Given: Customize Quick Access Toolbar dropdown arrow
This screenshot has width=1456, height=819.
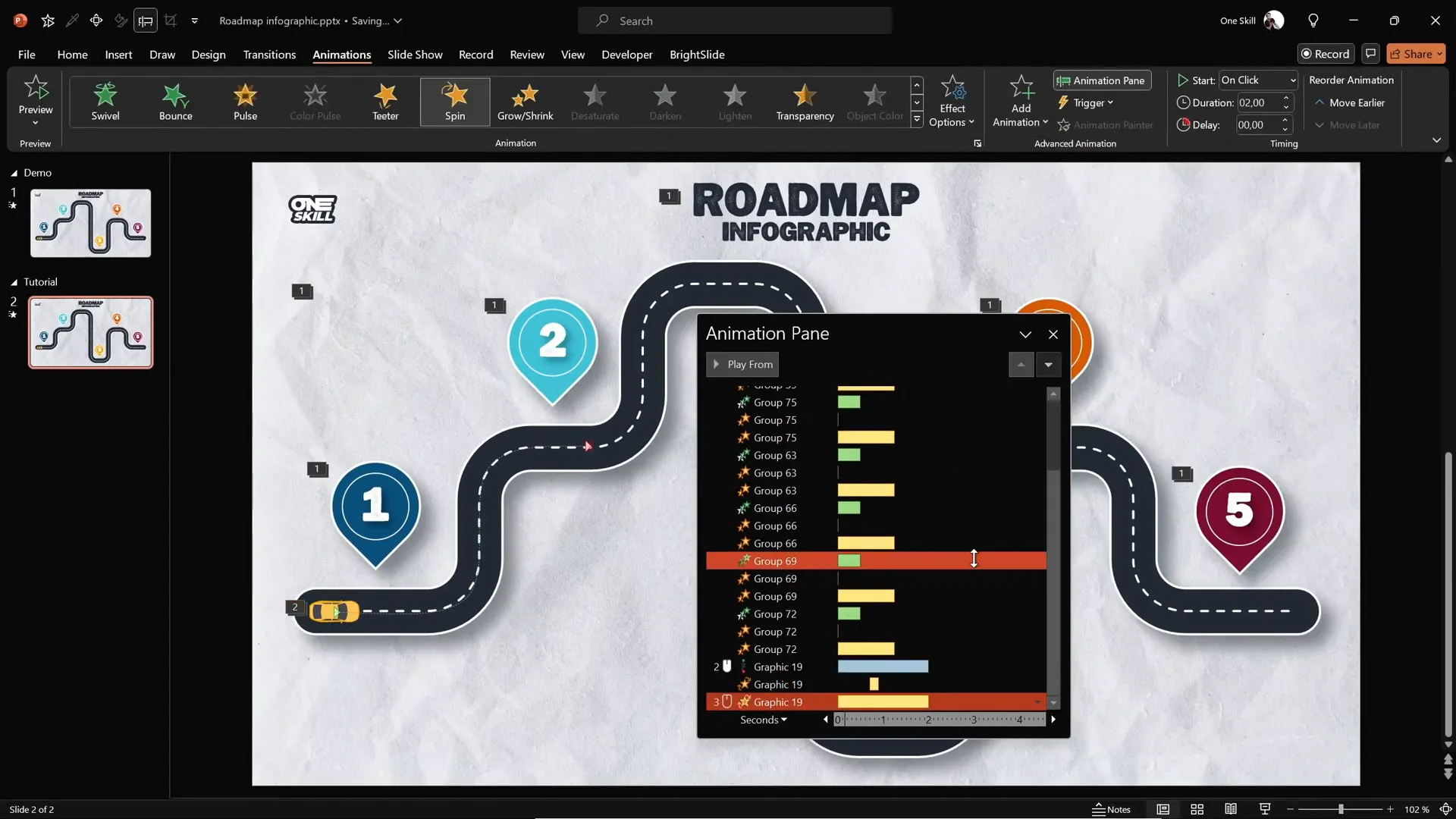Looking at the screenshot, I should (195, 20).
